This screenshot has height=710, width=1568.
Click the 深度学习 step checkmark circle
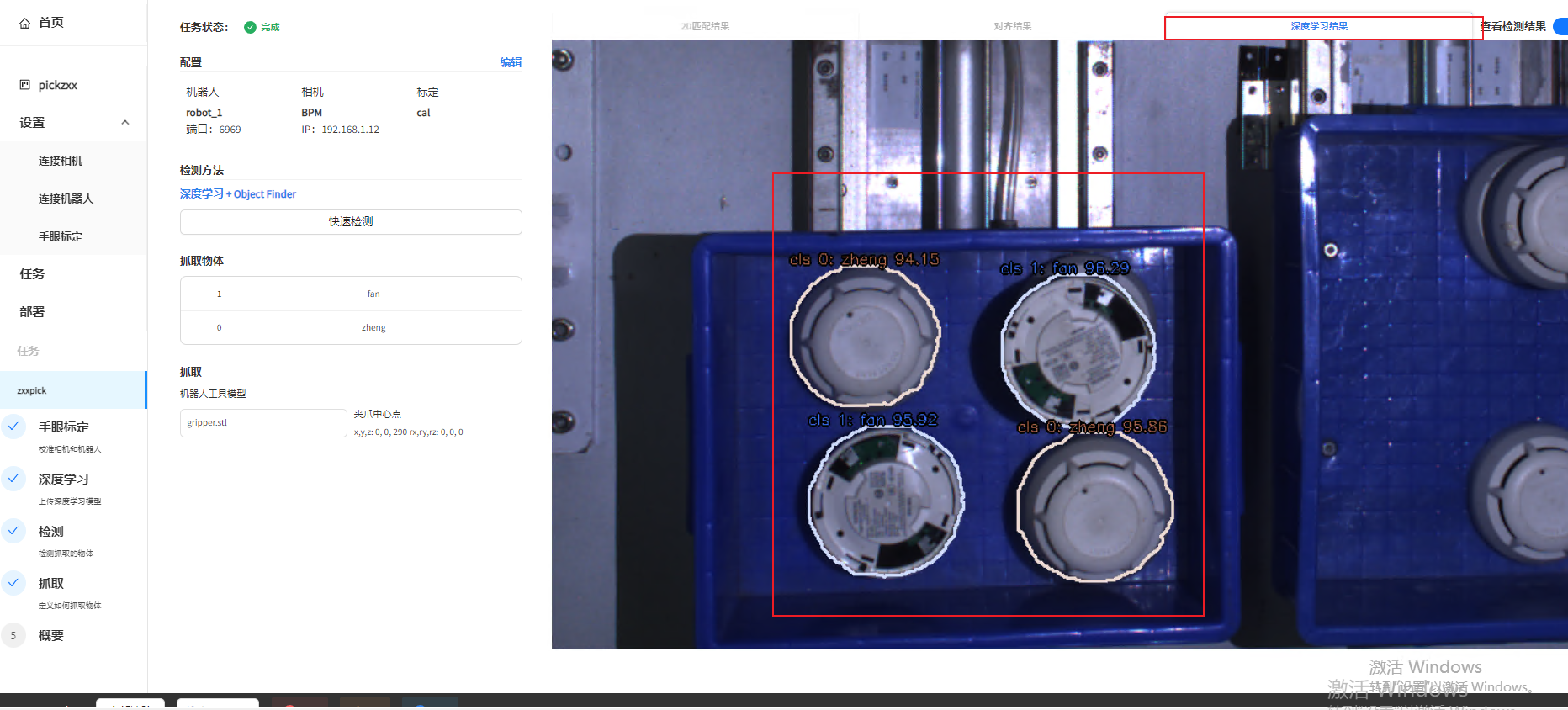pyautogui.click(x=13, y=479)
